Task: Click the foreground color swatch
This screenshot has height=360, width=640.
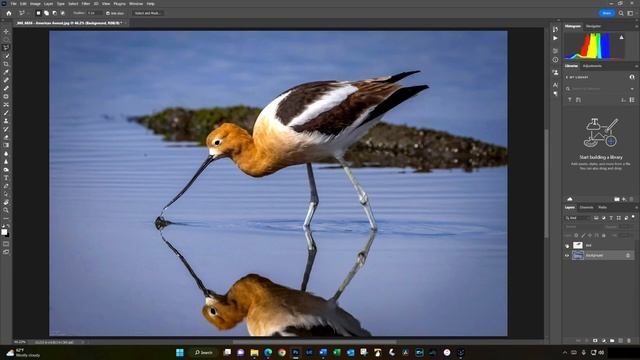Action: pyautogui.click(x=4, y=232)
